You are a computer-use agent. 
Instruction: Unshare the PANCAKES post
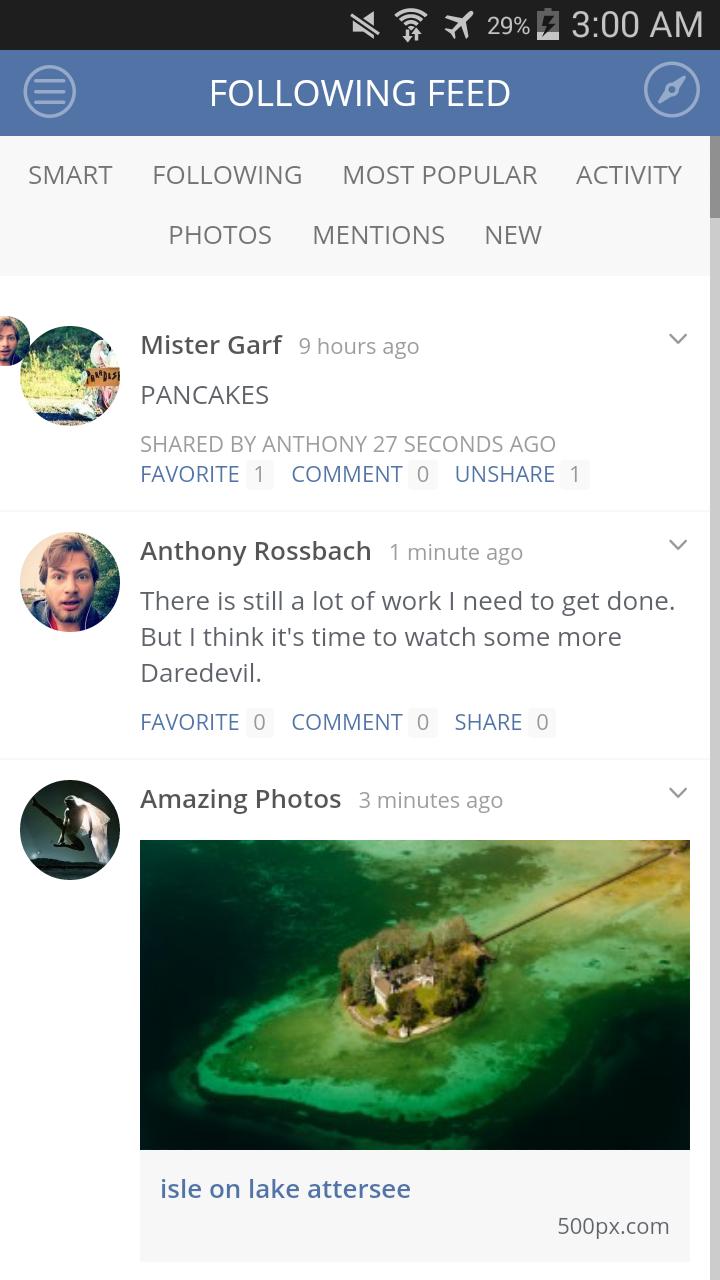pos(505,473)
